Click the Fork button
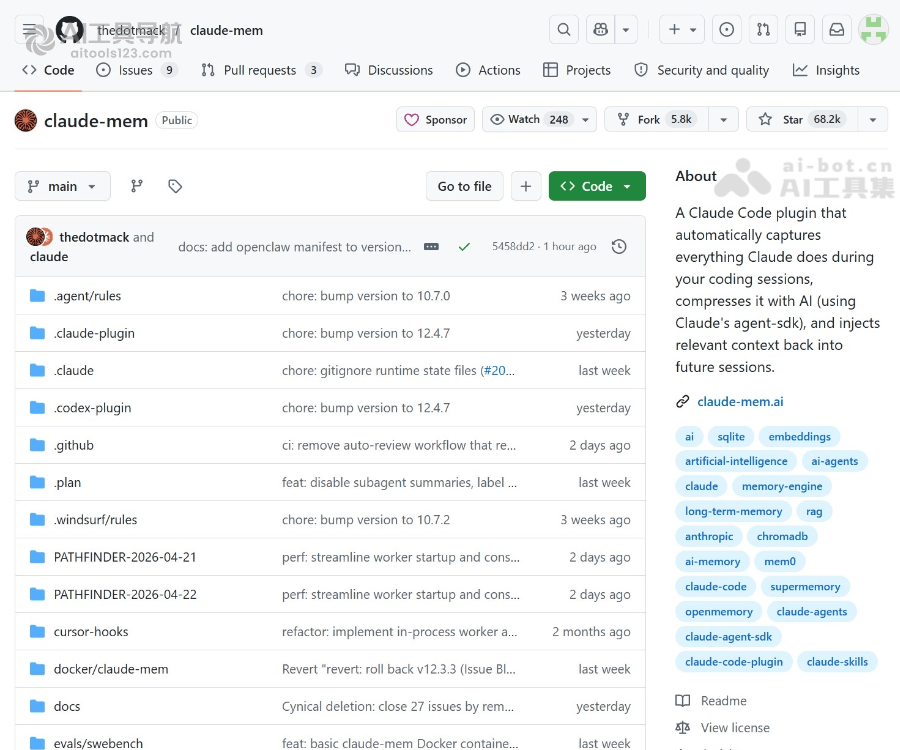 pyautogui.click(x=657, y=119)
